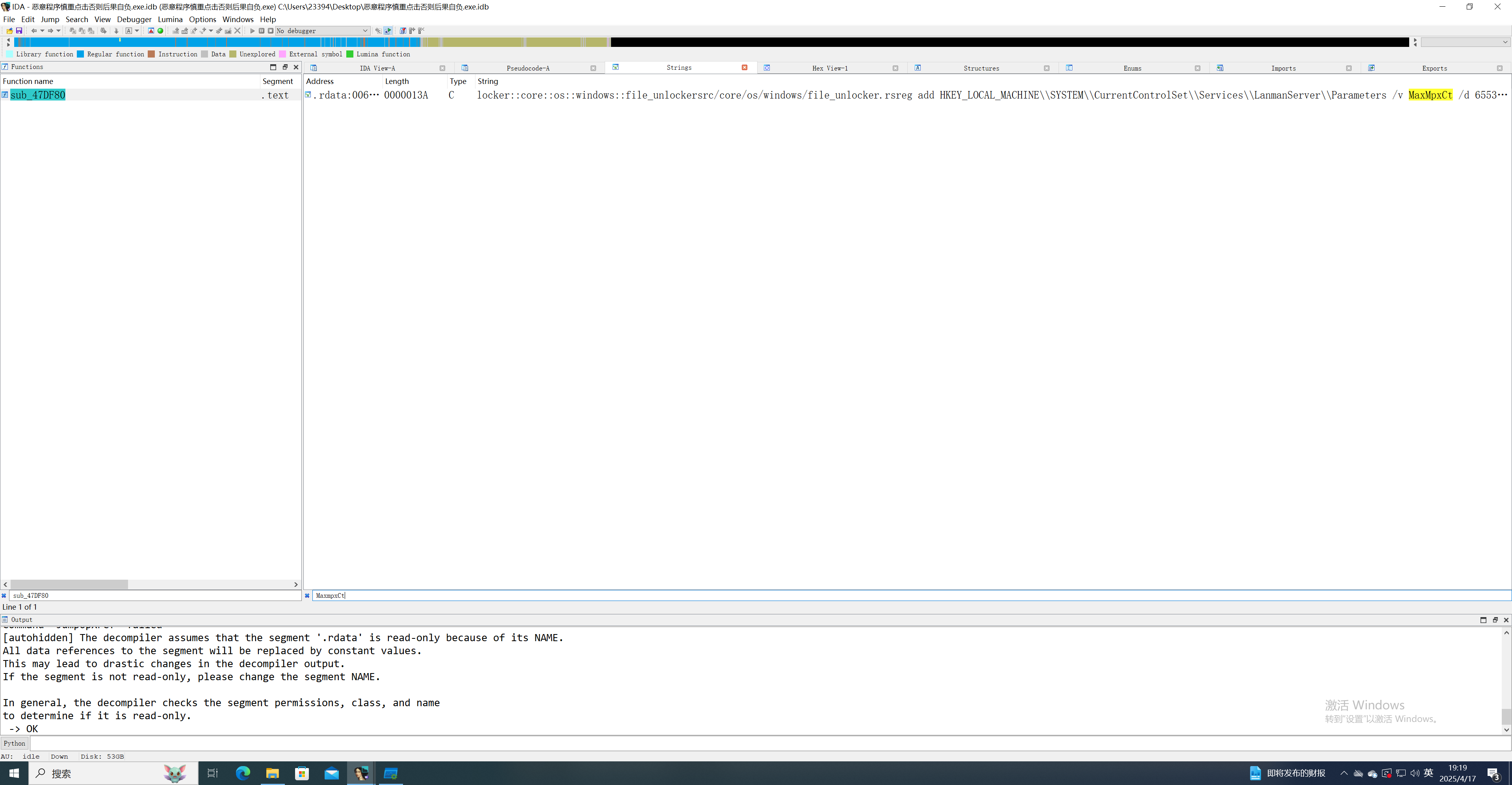Click the Search for text binoculars icon
Screen dimensions: 1512x785
pyautogui.click(x=82, y=30)
